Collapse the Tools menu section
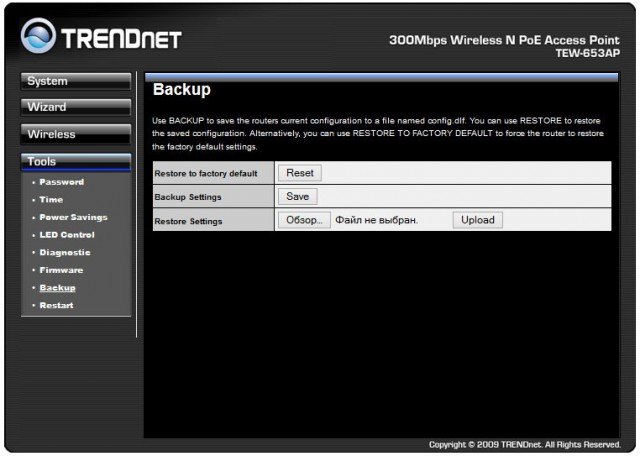Viewport: 640px width, 456px height. 76,161
